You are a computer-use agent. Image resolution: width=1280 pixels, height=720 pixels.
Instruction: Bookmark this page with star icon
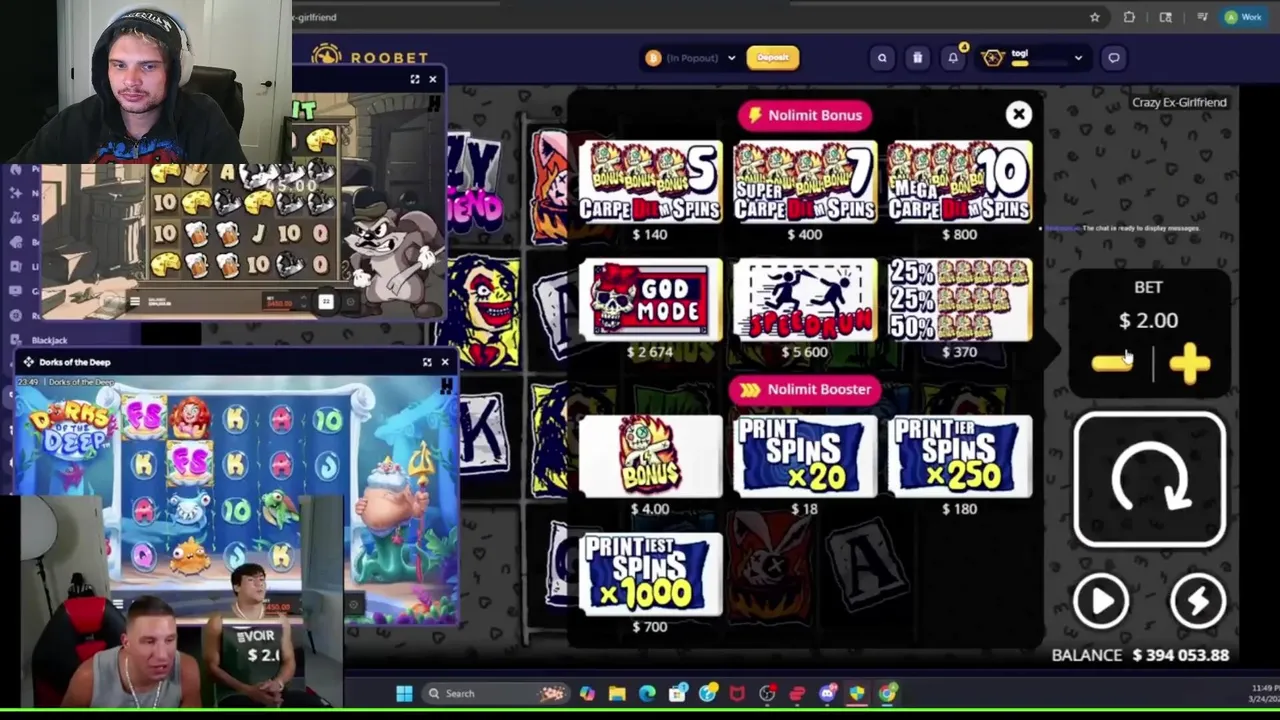[x=1095, y=17]
